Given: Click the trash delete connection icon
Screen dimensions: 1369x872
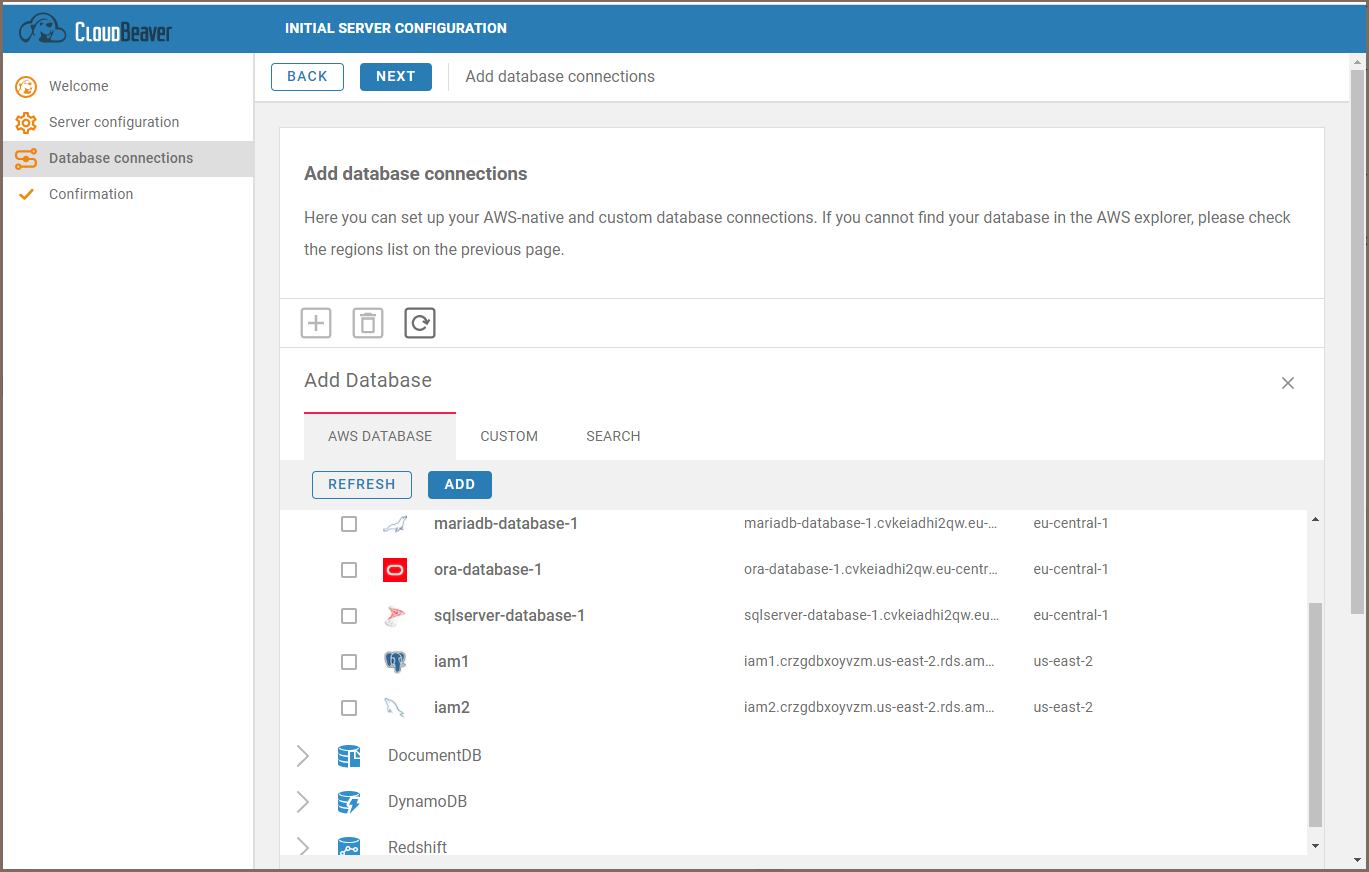Looking at the screenshot, I should click(x=368, y=323).
